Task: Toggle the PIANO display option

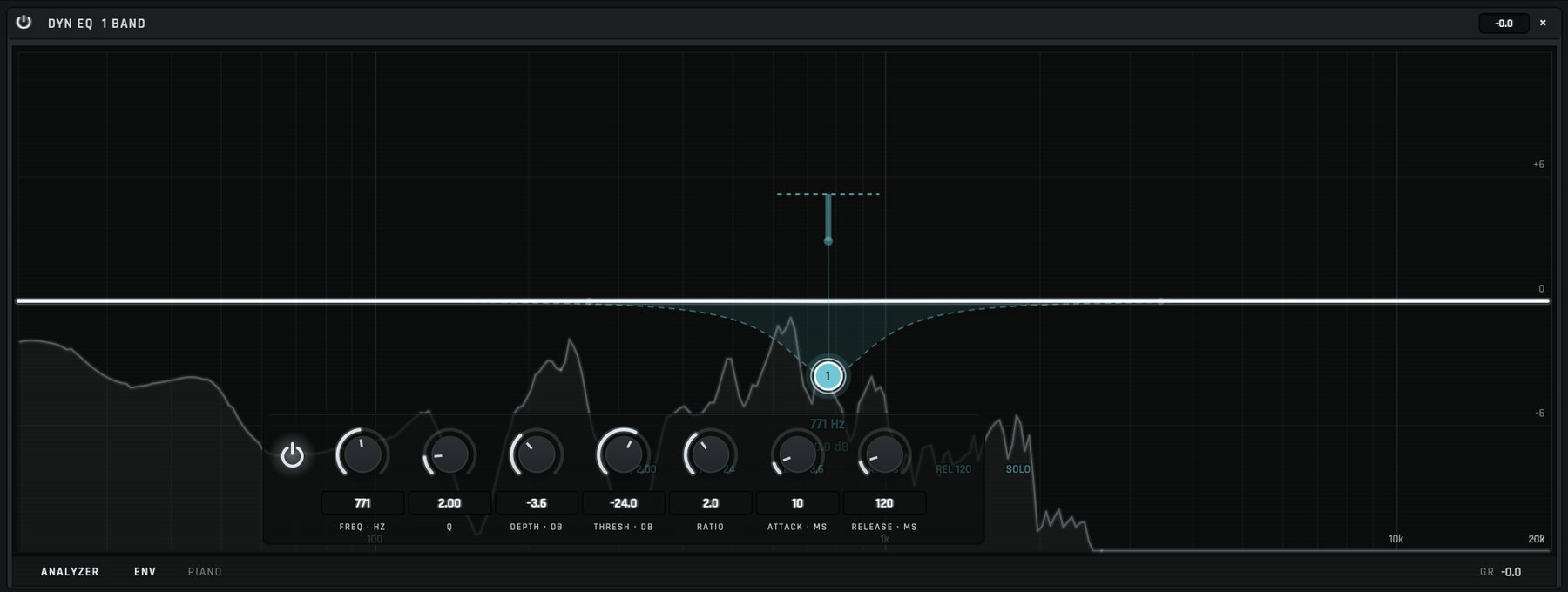Action: (205, 572)
